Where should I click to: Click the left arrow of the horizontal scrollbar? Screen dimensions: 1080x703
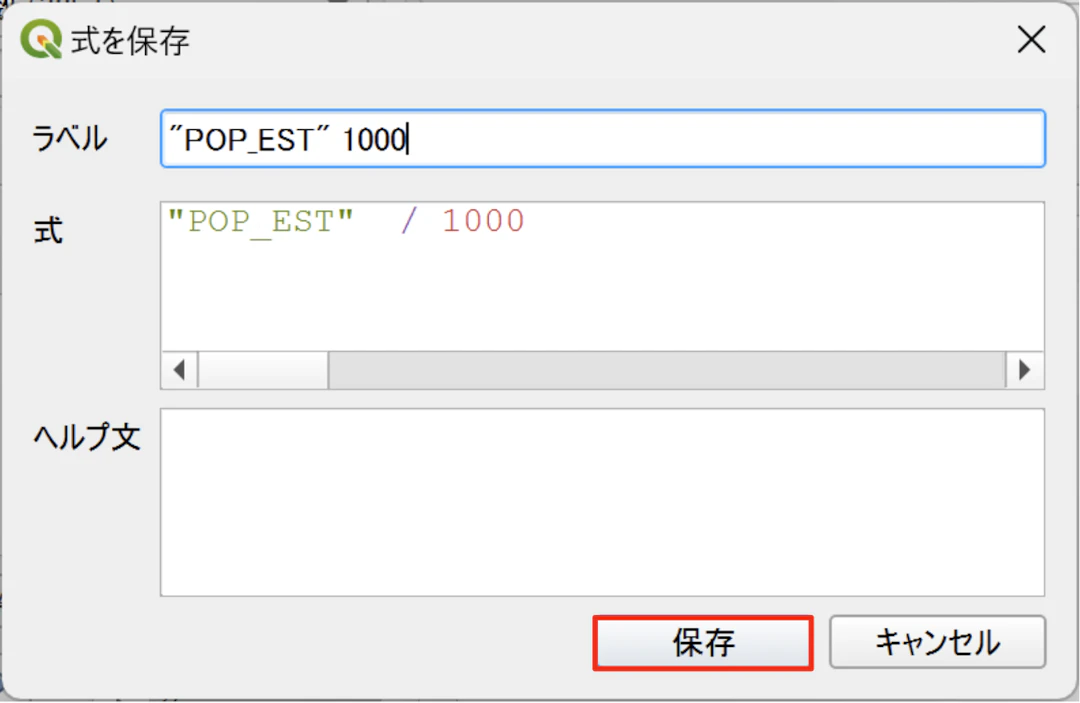(x=179, y=370)
